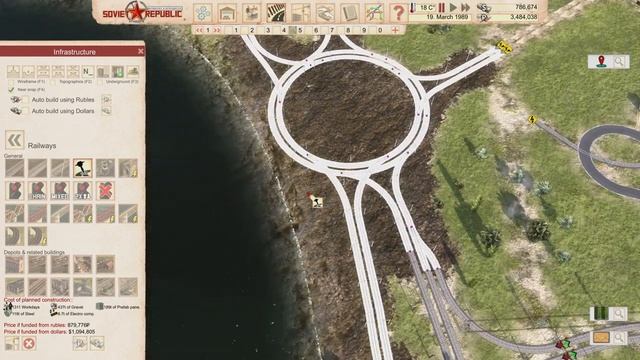This screenshot has width=640, height=360.
Task: Click the Railways heading label
Action: pos(42,146)
